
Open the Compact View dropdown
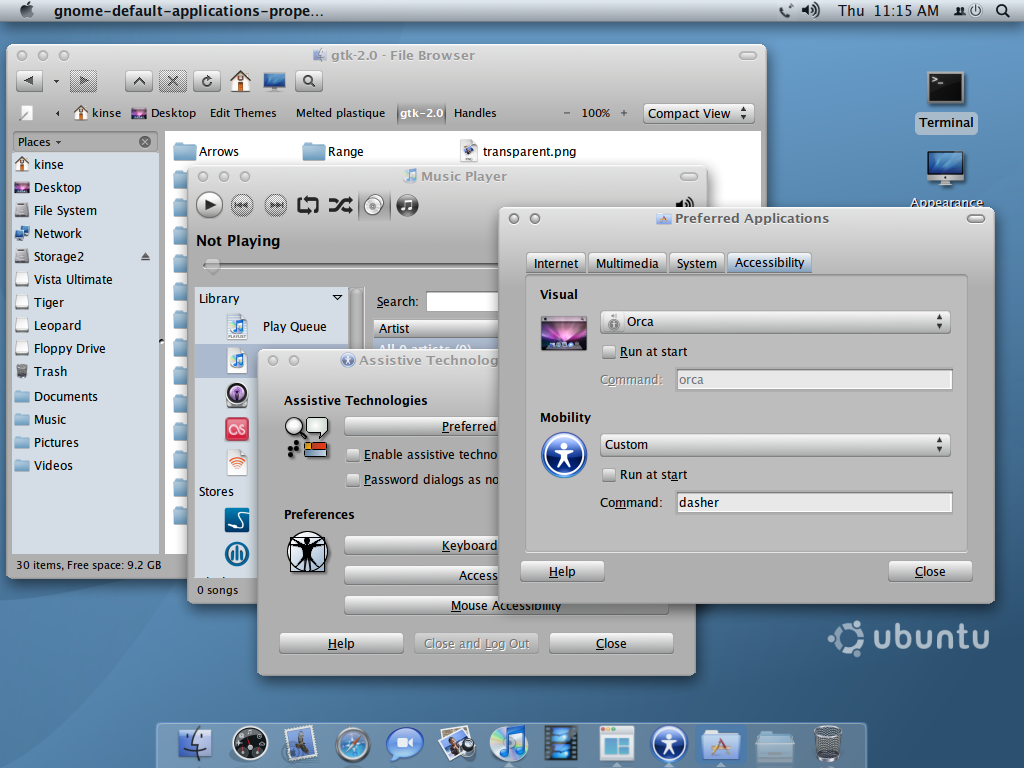pos(698,114)
